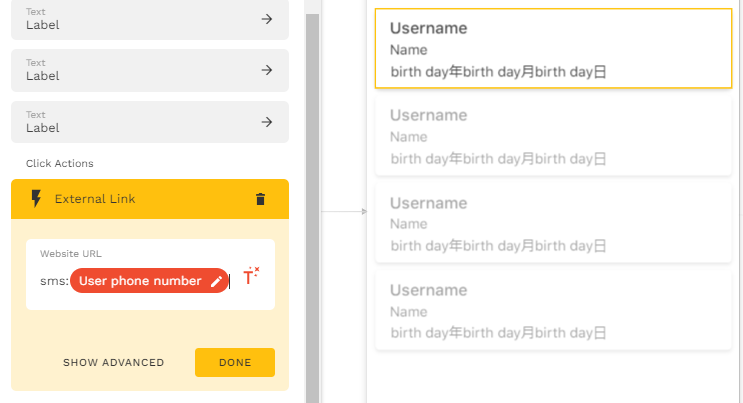This screenshot has width=743, height=403.
Task: Click inside the Website URL field after the chip
Action: point(234,281)
